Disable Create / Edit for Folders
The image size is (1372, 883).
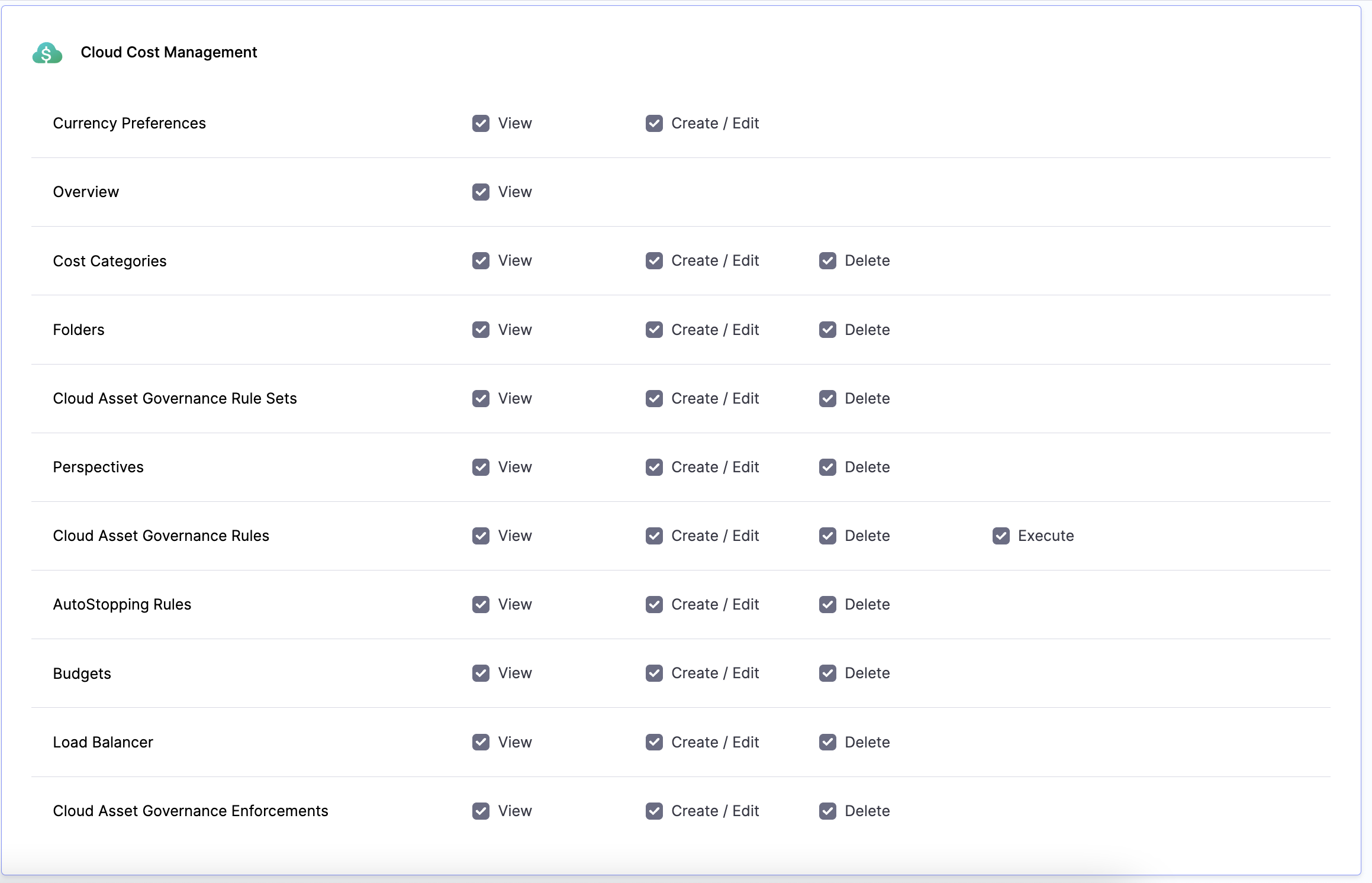[x=654, y=330]
